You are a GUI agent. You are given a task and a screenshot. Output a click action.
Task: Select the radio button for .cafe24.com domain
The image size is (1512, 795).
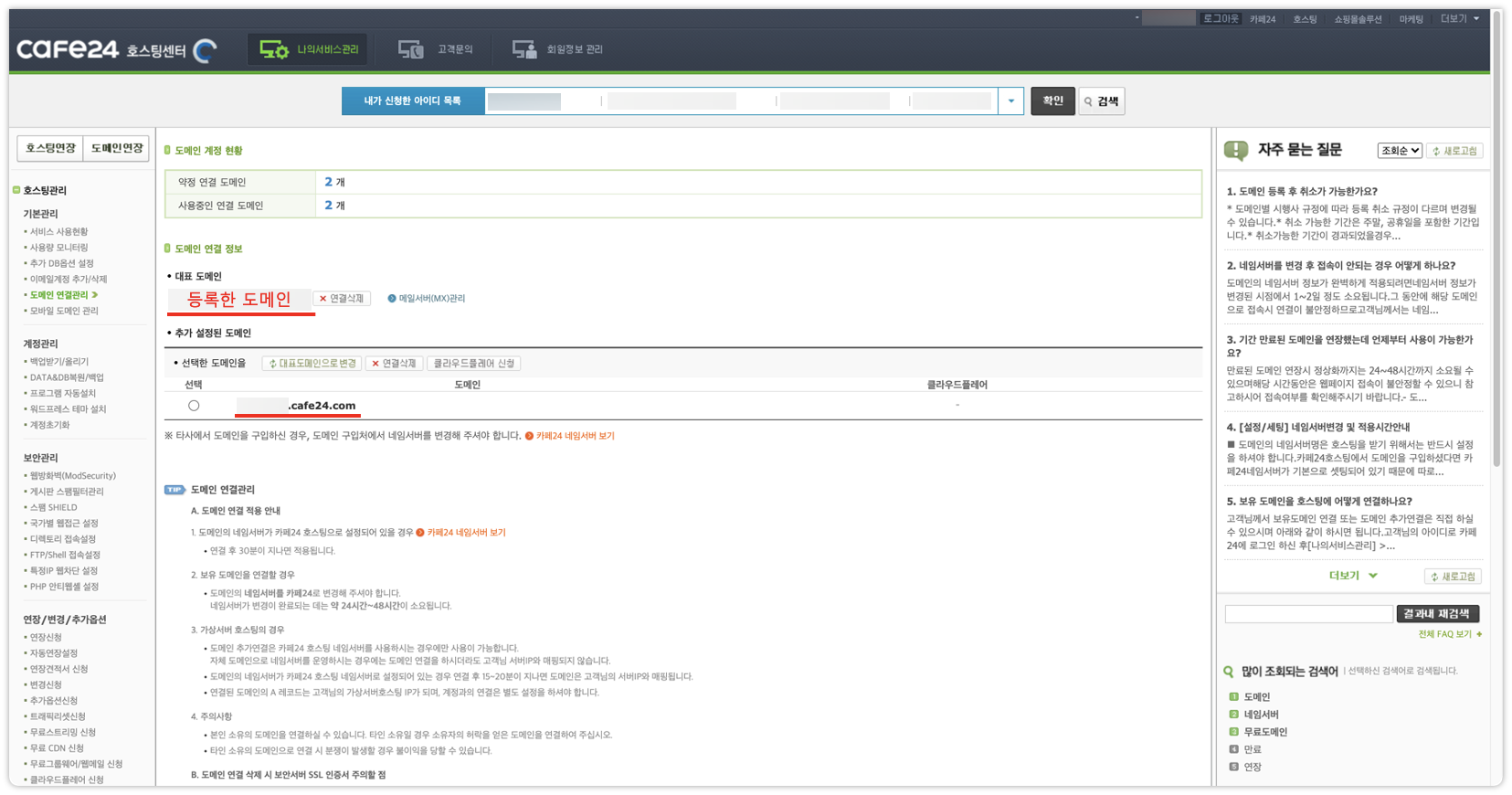194,406
